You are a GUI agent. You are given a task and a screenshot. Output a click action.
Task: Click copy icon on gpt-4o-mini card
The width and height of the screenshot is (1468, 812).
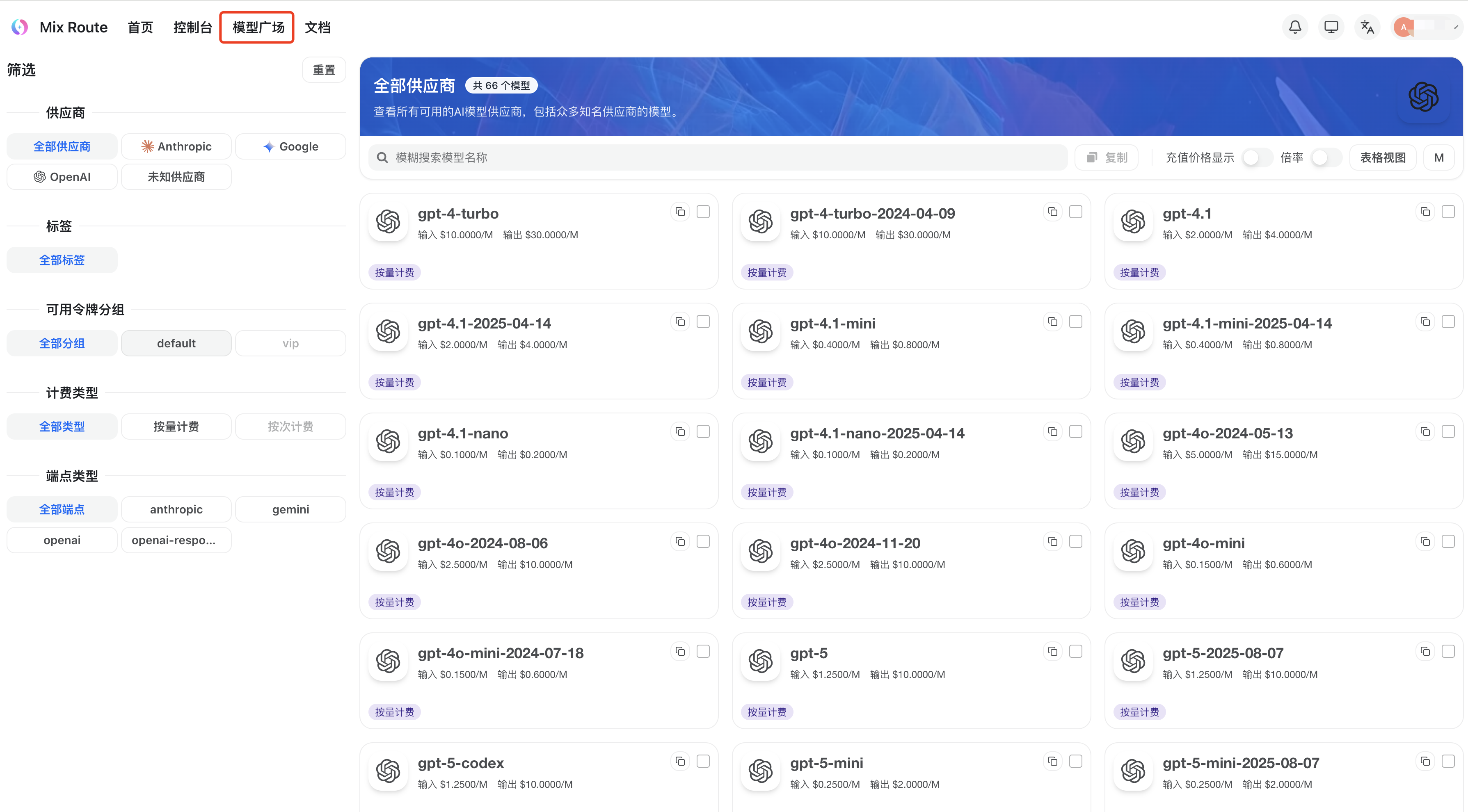pos(1425,541)
